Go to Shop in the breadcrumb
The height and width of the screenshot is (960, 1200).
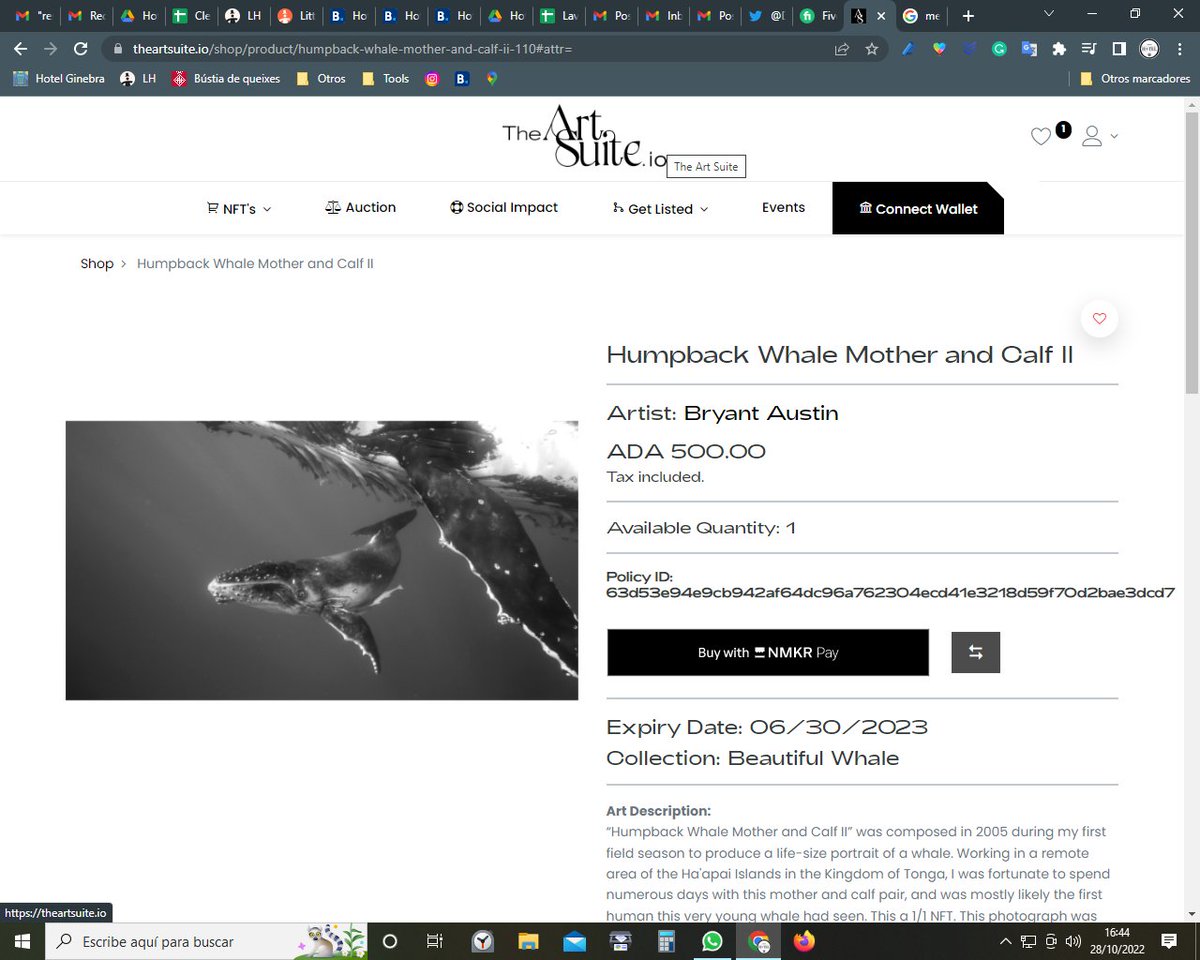coord(97,263)
